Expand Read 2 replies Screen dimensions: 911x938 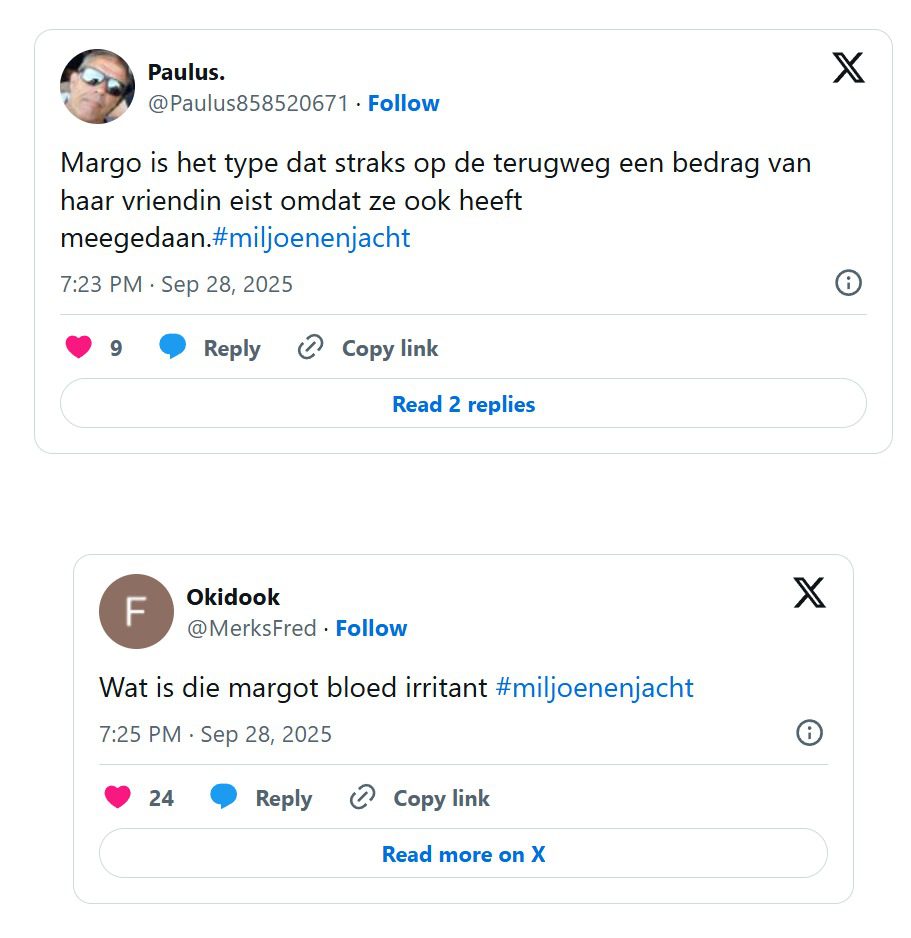463,404
